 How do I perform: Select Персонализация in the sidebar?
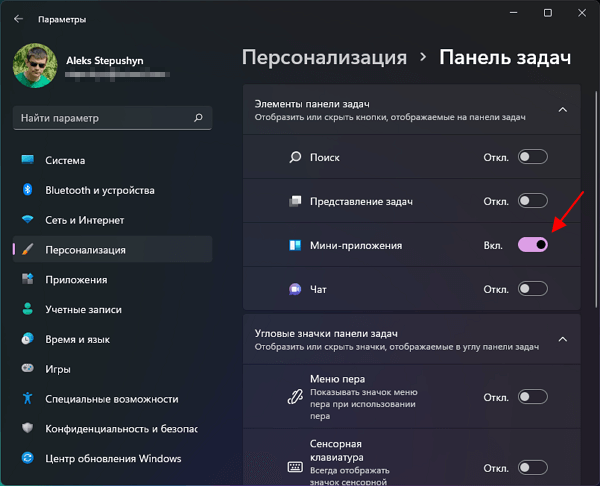112,250
